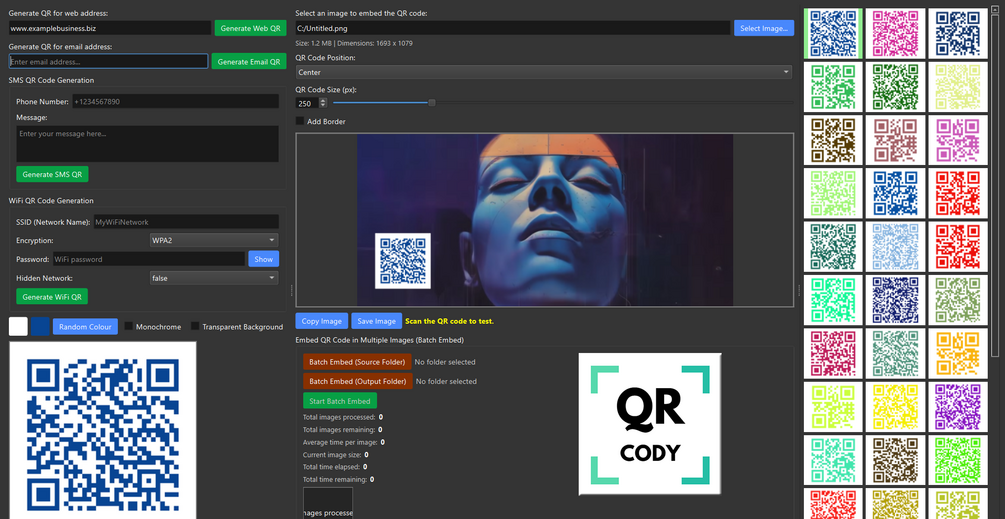
Task: Click the QR size value field 250
Action: point(307,103)
